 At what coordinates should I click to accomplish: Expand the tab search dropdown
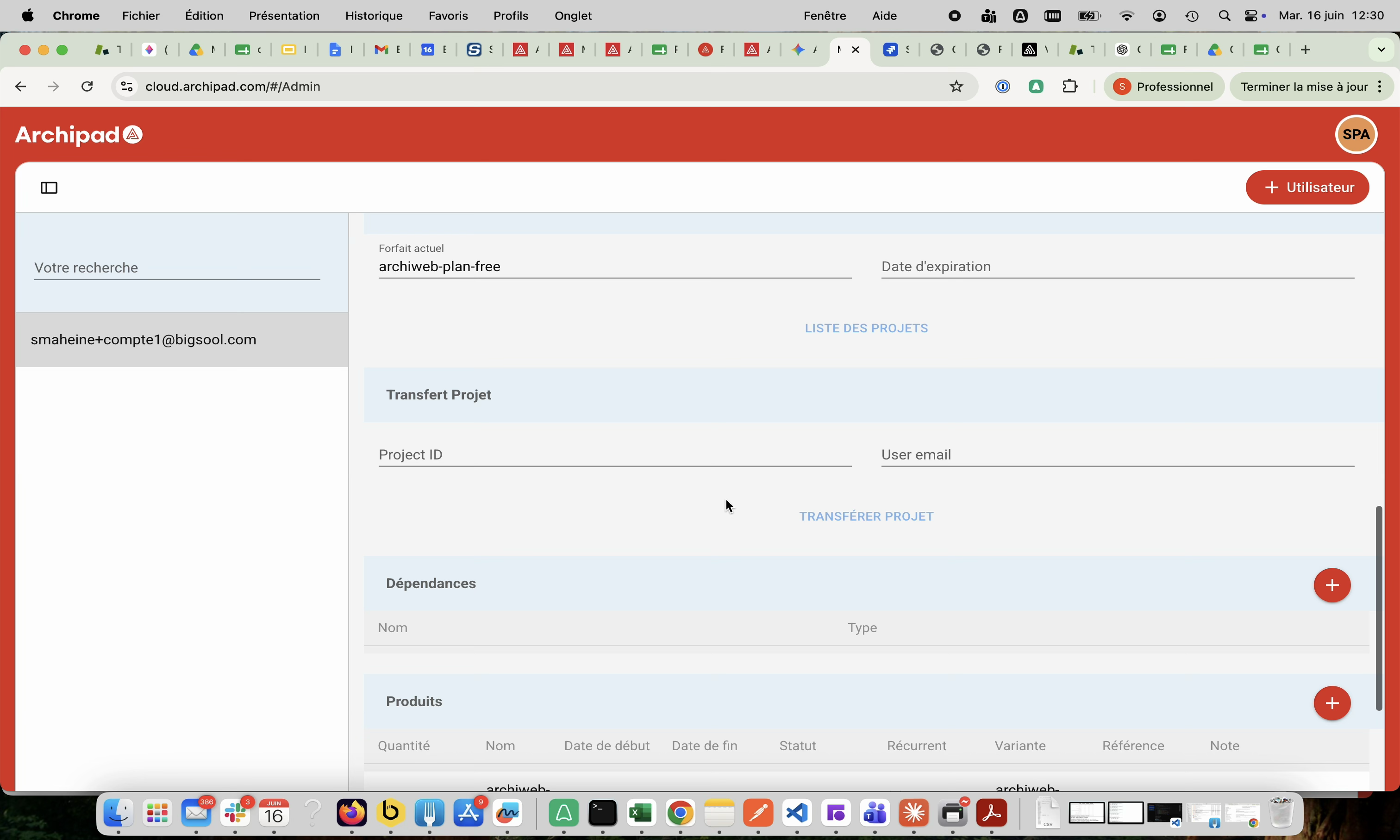(x=1381, y=50)
